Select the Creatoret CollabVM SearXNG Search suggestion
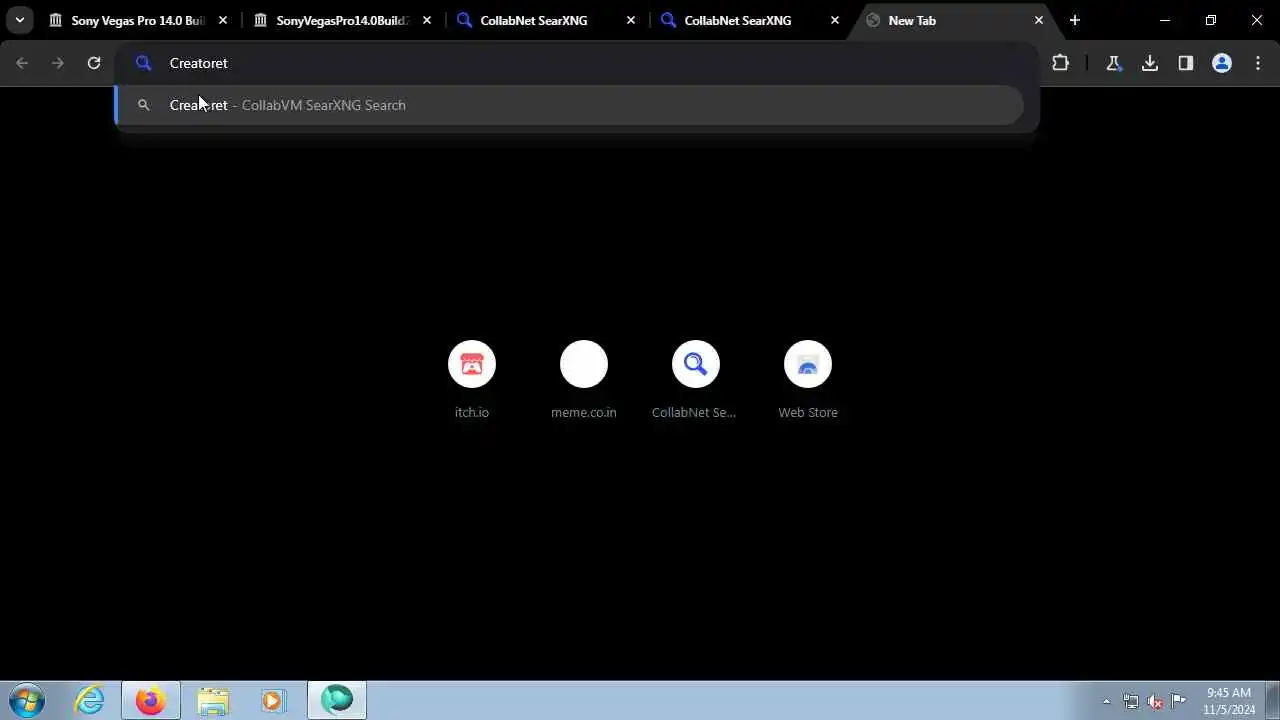Viewport: 1280px width, 720px height. [x=569, y=105]
